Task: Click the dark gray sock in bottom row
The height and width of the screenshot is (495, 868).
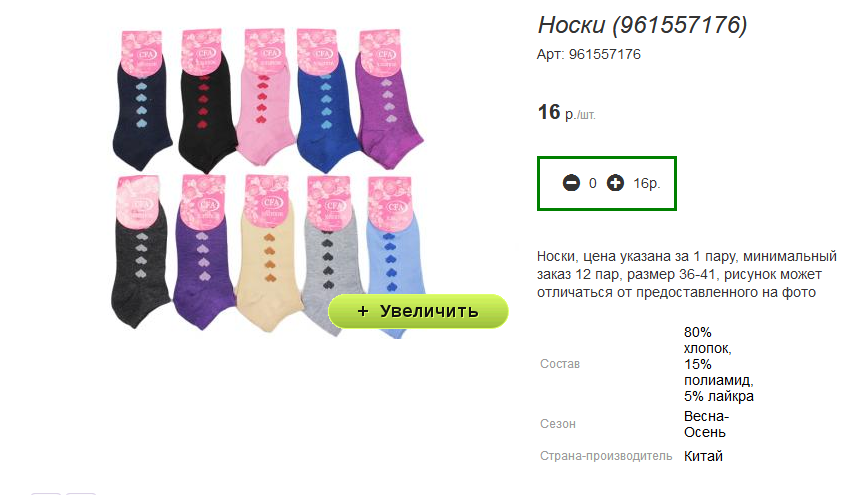Action: [x=140, y=252]
